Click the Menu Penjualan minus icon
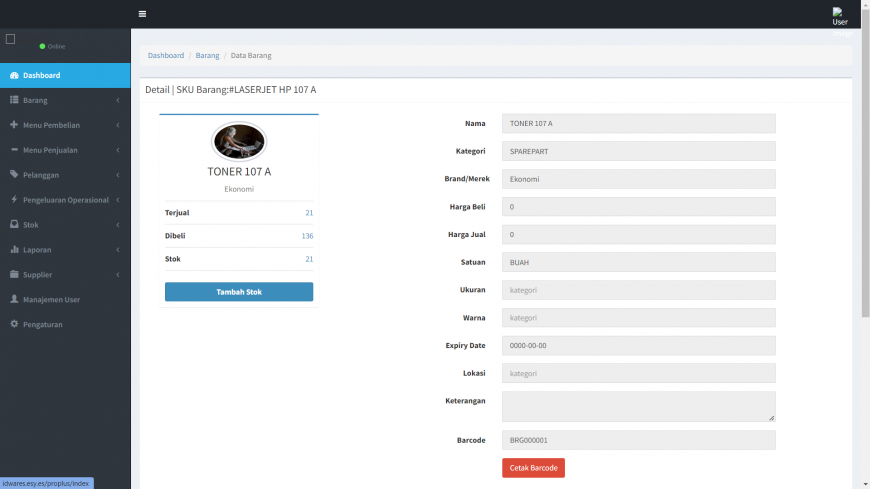 pyautogui.click(x=14, y=150)
